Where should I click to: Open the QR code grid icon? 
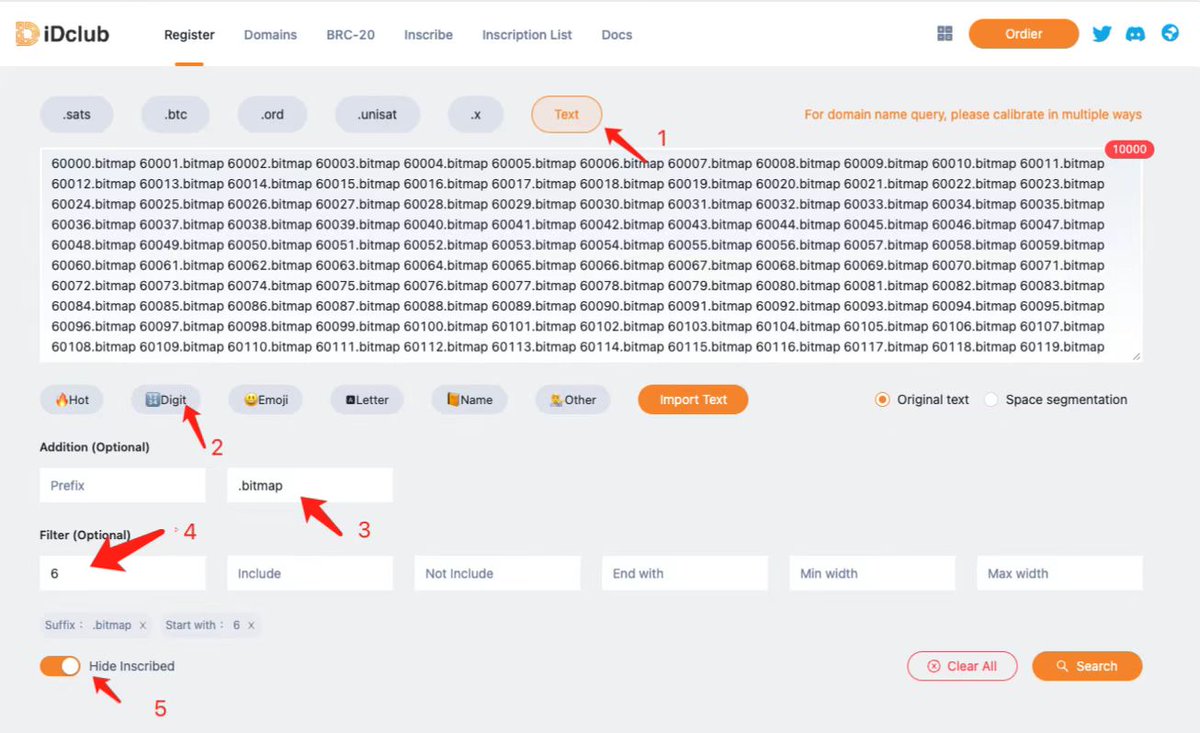(x=945, y=34)
